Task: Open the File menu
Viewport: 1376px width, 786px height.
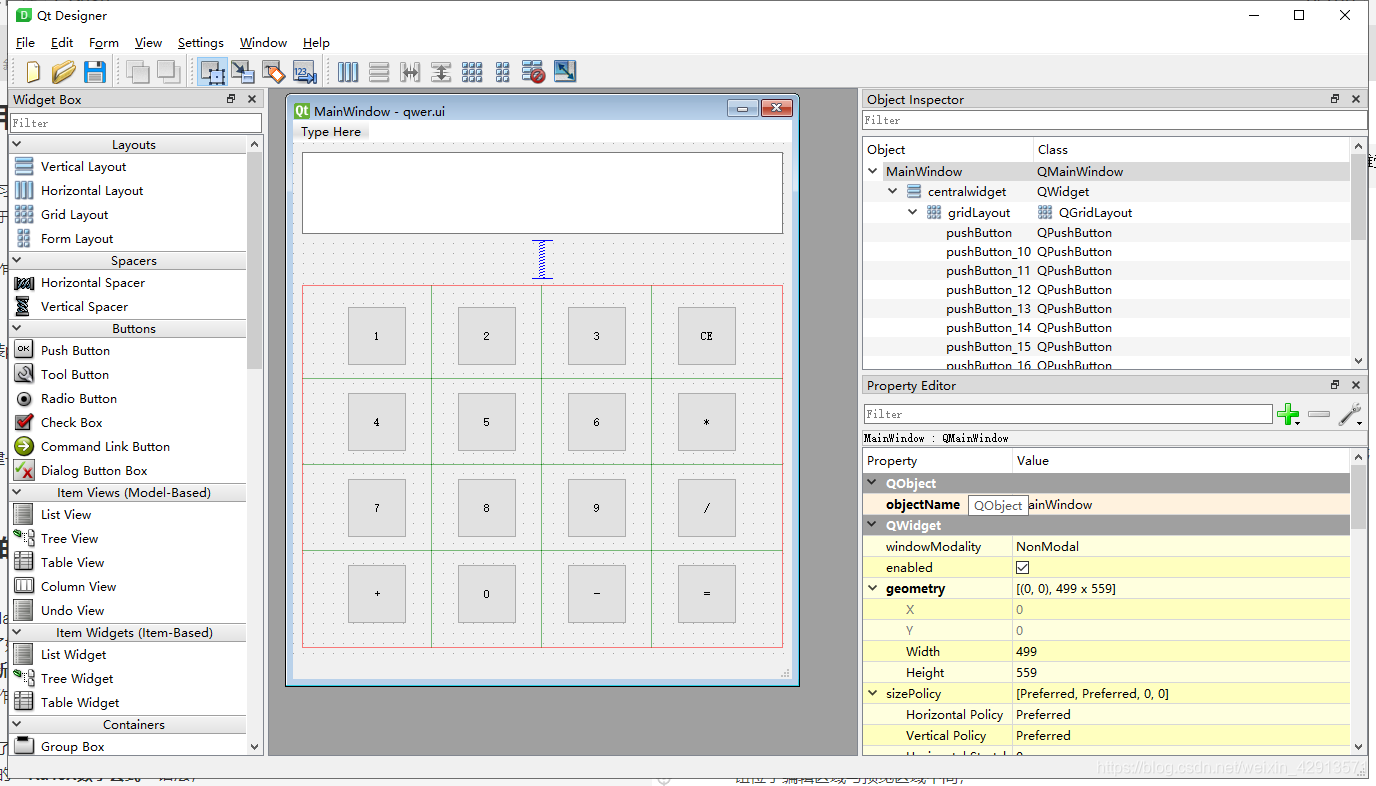Action: click(x=25, y=43)
